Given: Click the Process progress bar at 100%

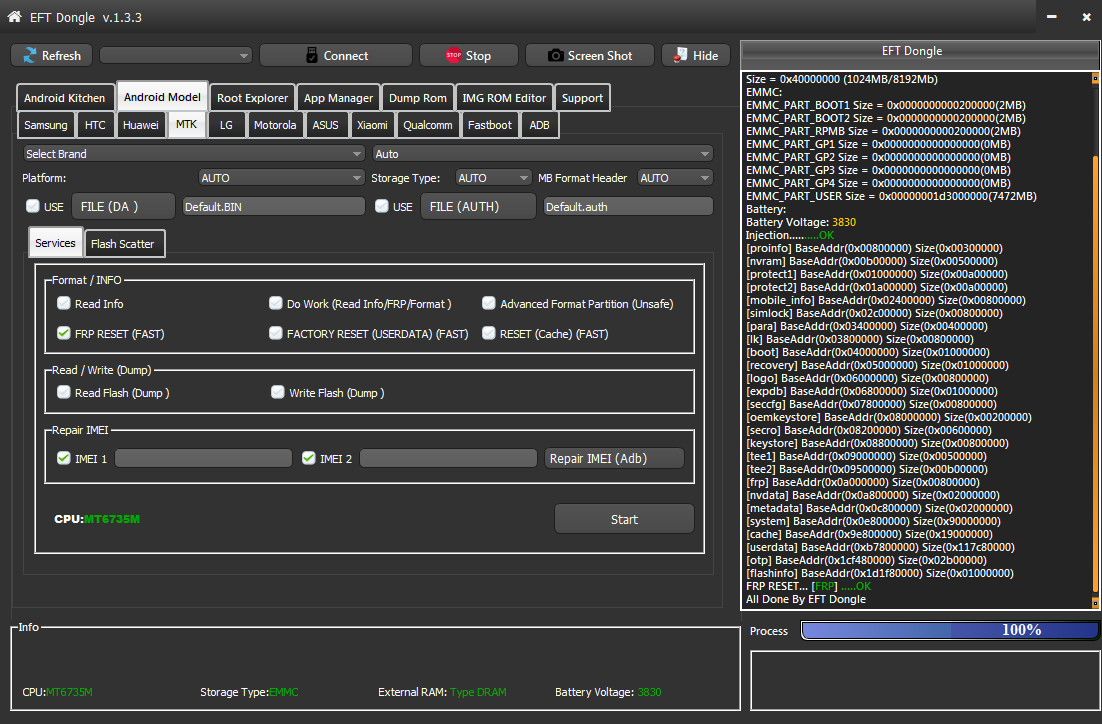Looking at the screenshot, I should (950, 631).
